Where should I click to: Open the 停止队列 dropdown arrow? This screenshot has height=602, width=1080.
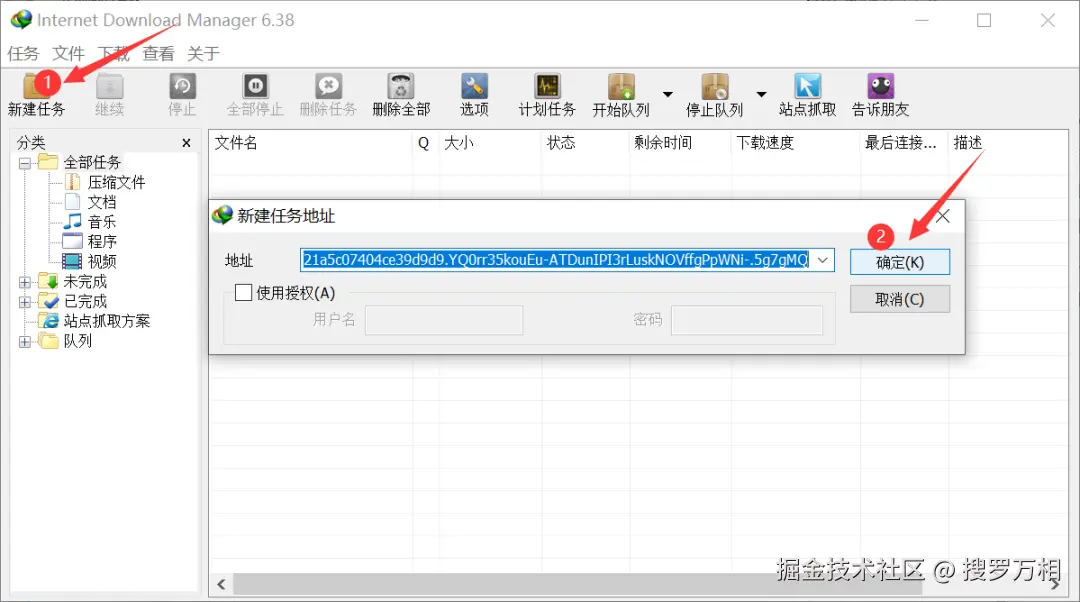click(761, 94)
